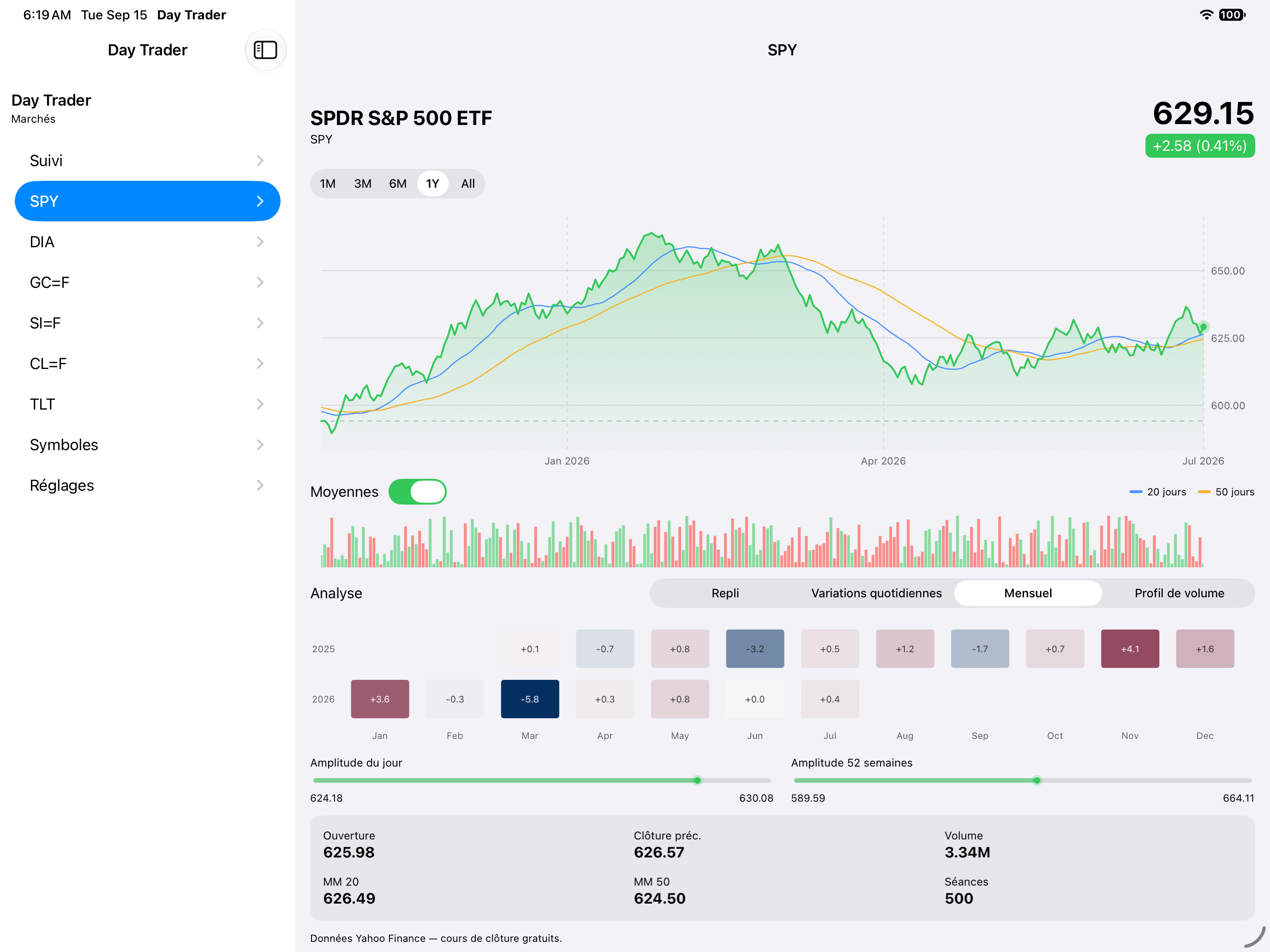Click the Amplitude du jour range marker
Screen dimensions: 1270x952
[x=697, y=780]
